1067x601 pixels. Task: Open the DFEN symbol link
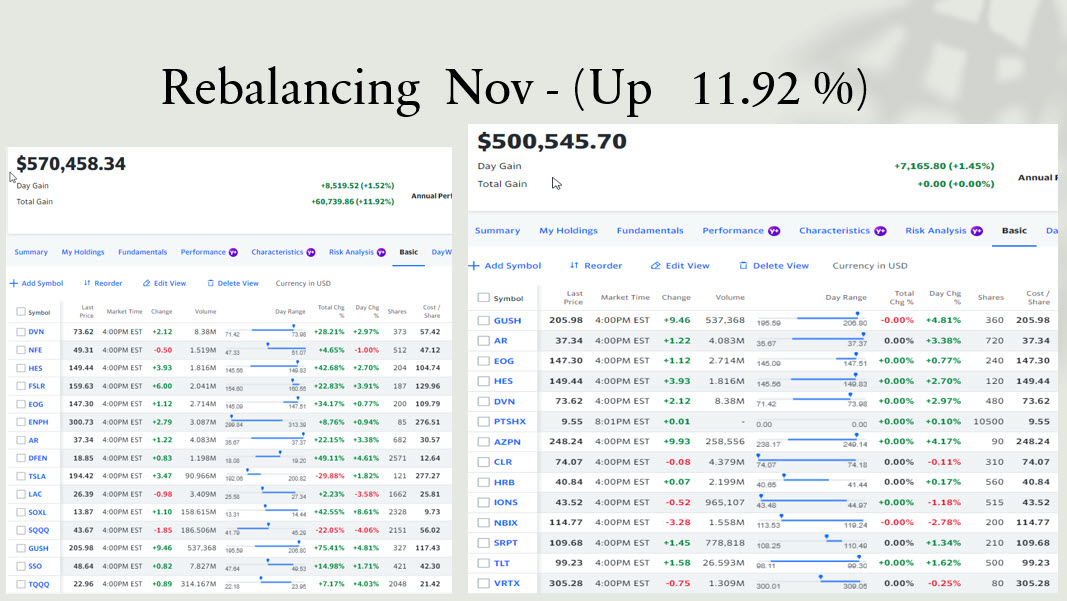point(37,458)
